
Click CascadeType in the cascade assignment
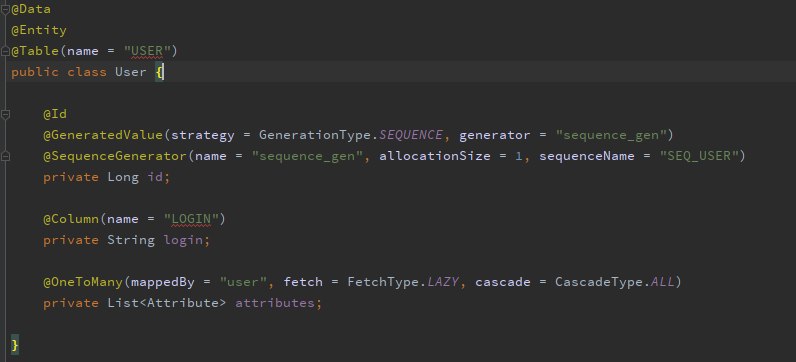tap(598, 282)
